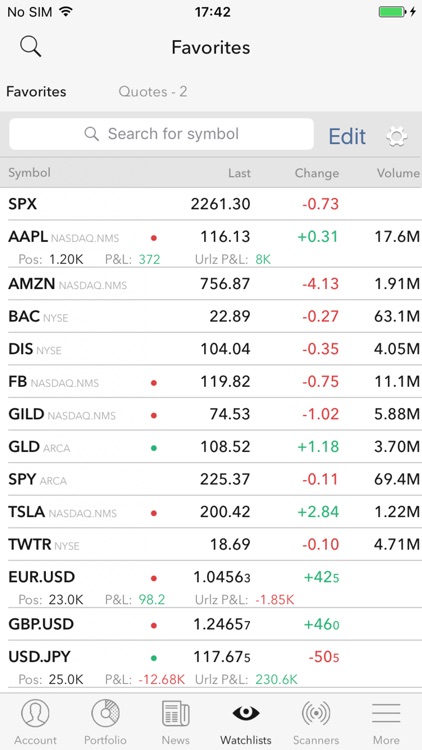
Task: Tap USD.JPY Urlz P&L 230.6K
Action: click(x=277, y=679)
